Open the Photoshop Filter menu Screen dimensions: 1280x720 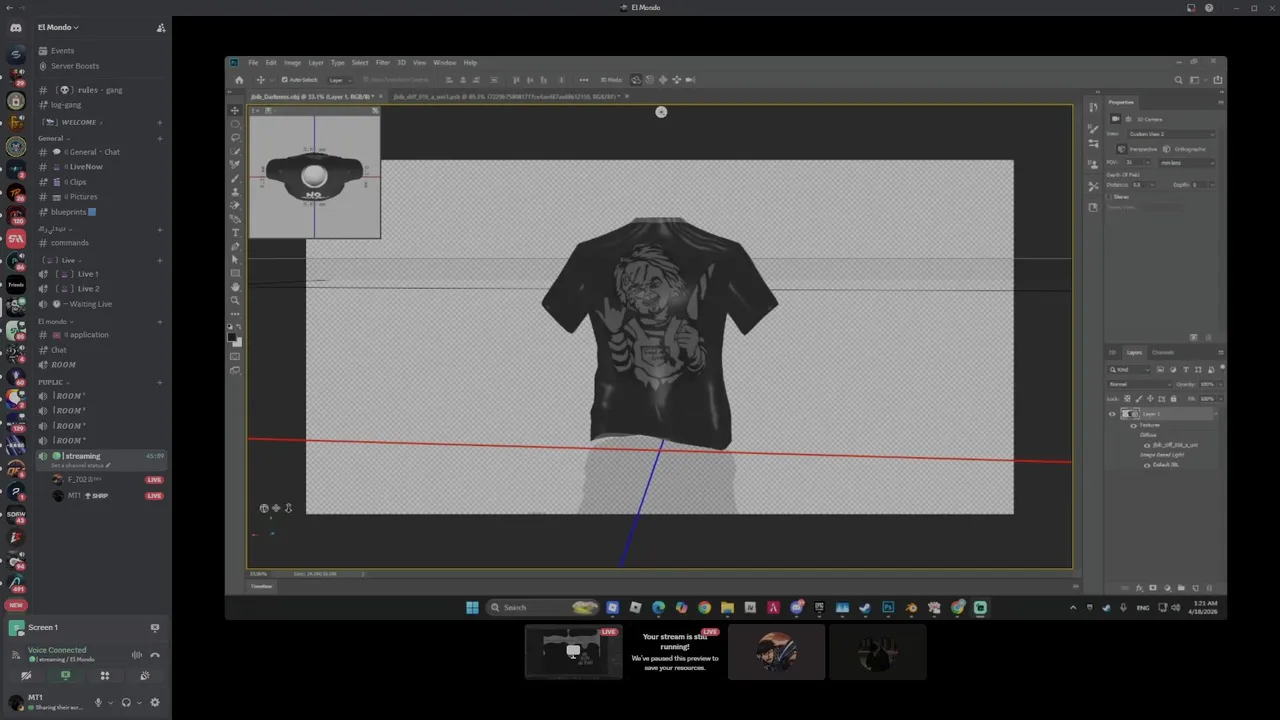point(382,62)
